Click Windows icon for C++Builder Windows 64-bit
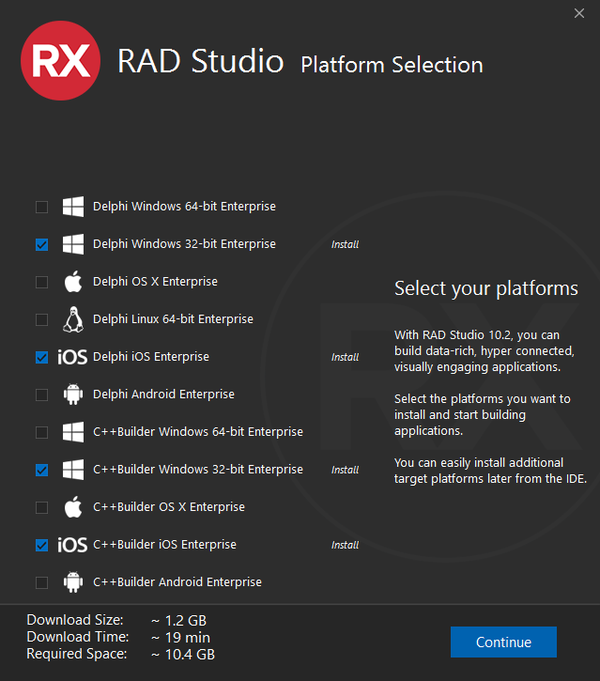This screenshot has height=681, width=600. [x=73, y=432]
